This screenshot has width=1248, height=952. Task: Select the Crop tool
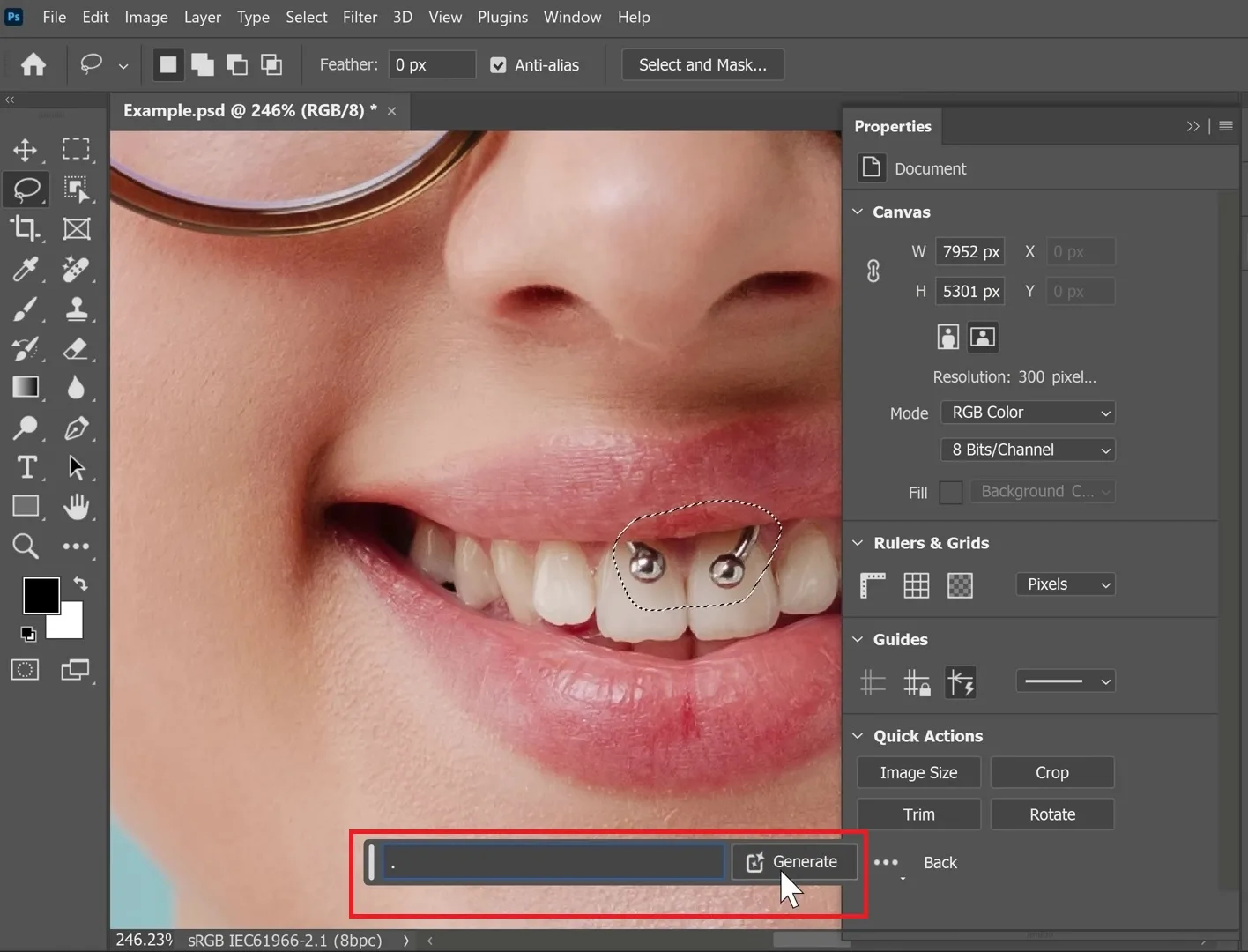coord(26,229)
